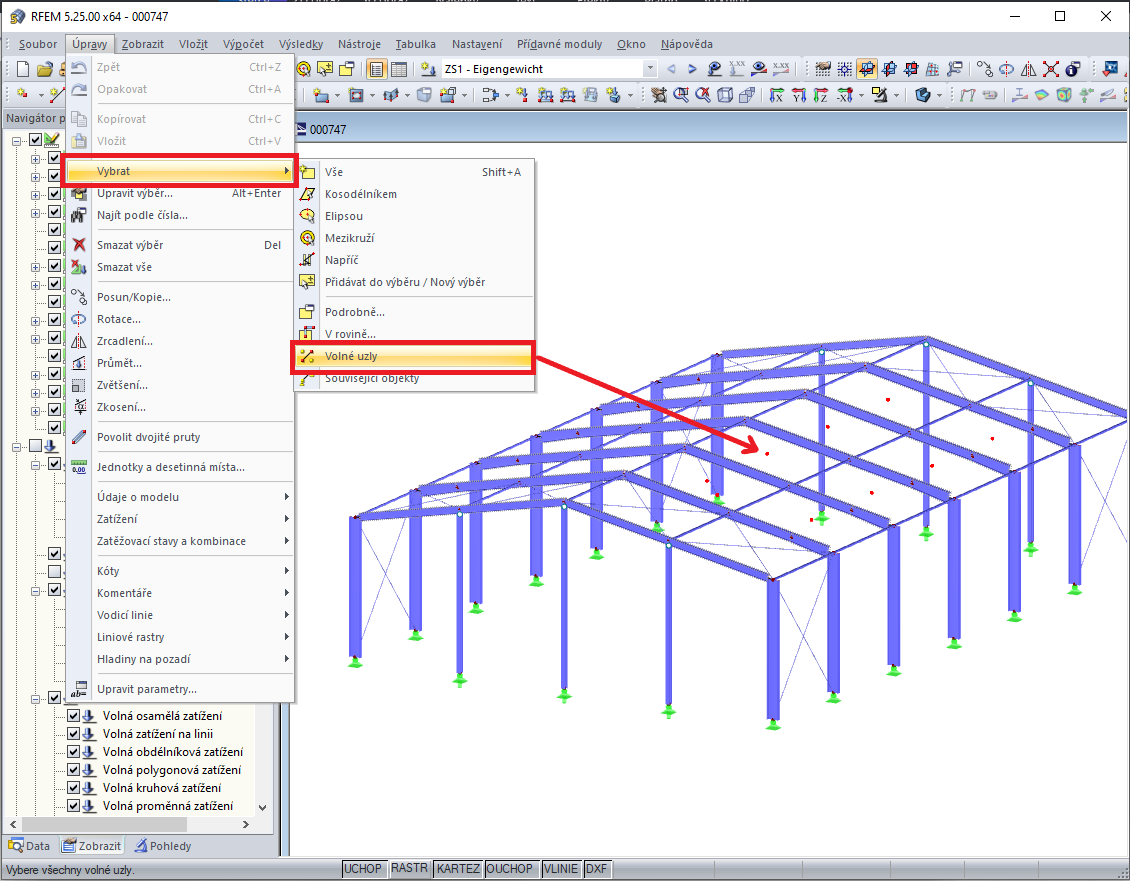1130x881 pixels.
Task: Open the Výsledky menu
Action: [x=301, y=44]
